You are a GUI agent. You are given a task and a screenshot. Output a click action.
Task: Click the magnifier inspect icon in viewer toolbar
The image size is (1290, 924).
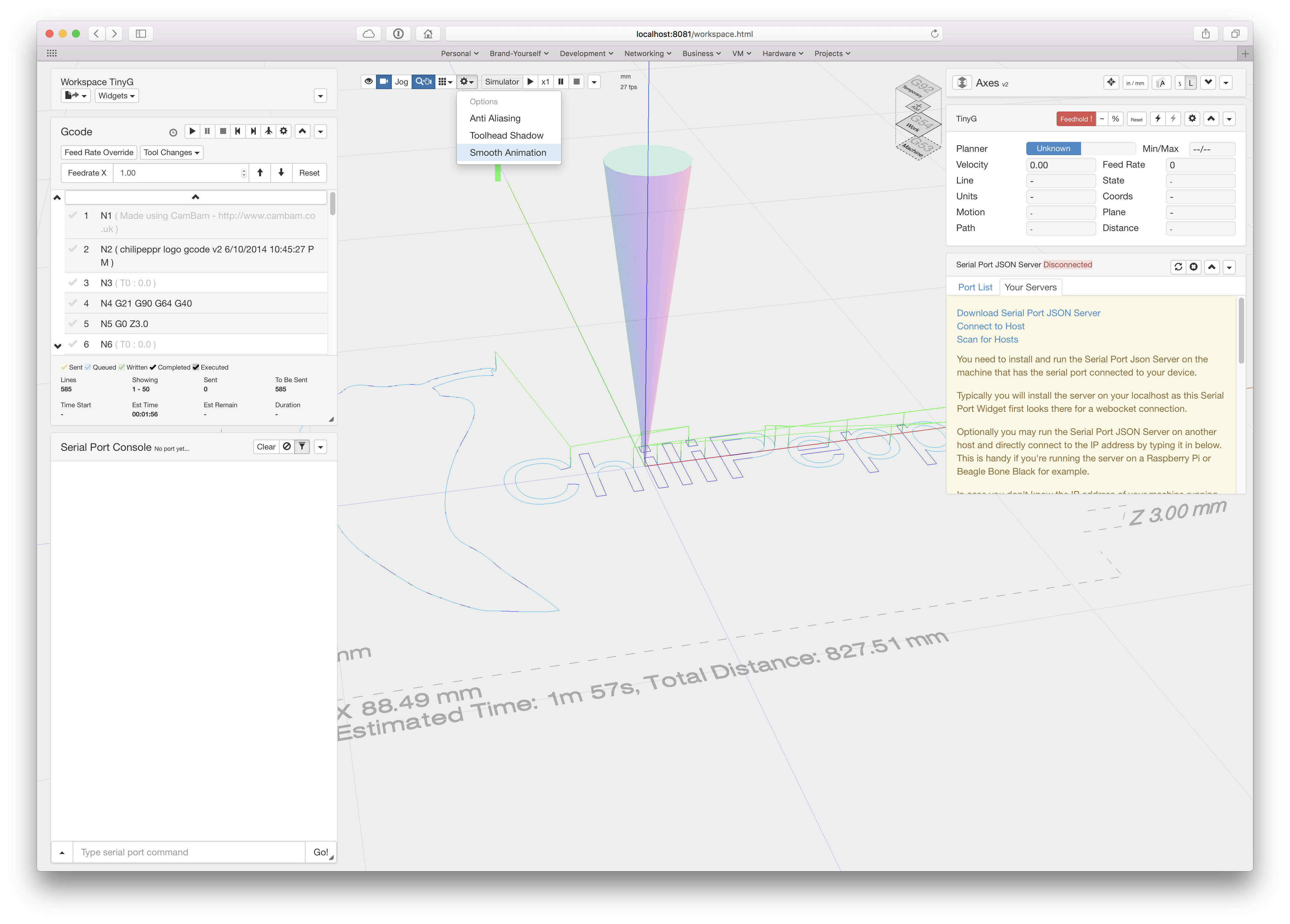pos(423,81)
